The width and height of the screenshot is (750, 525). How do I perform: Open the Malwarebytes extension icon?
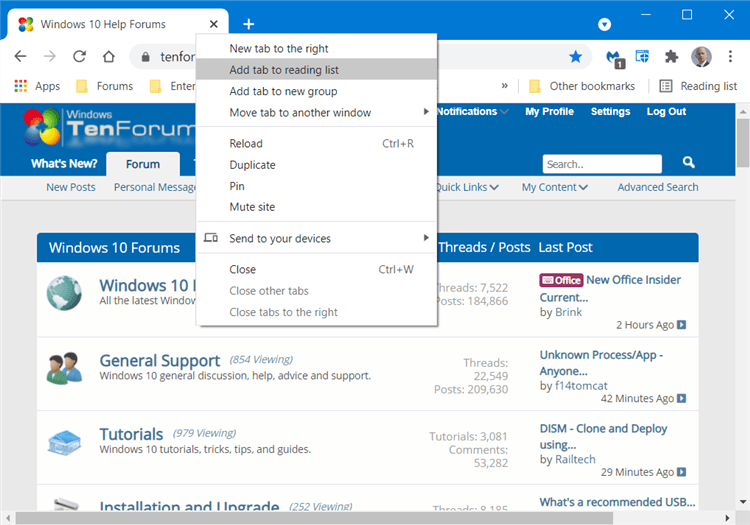[614, 58]
